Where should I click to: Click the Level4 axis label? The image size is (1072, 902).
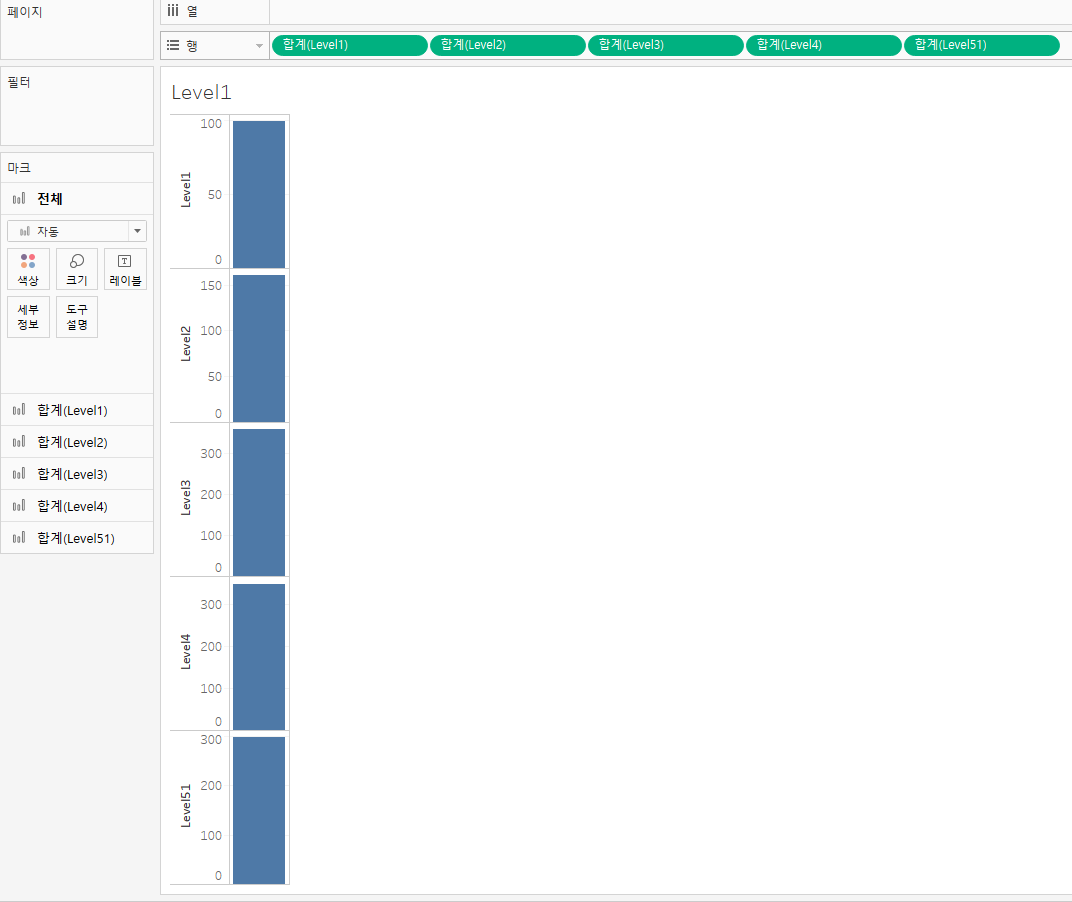click(186, 652)
